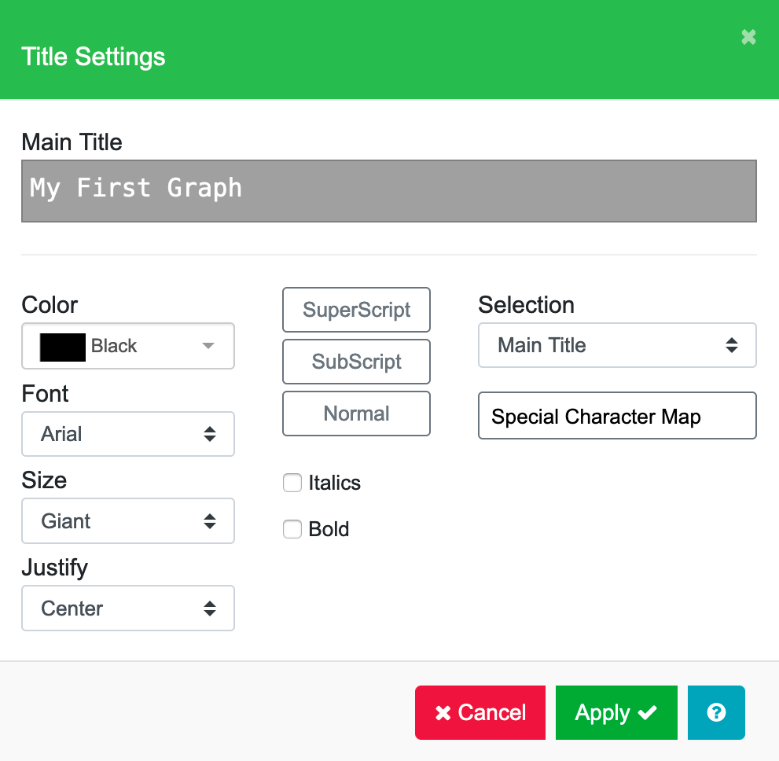
Task: Click the Font selector up-down arrows
Action: point(210,434)
